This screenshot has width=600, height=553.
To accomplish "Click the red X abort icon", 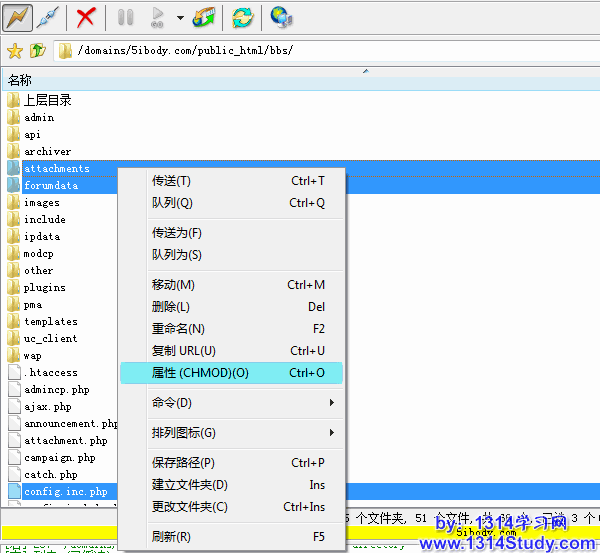I will (86, 17).
